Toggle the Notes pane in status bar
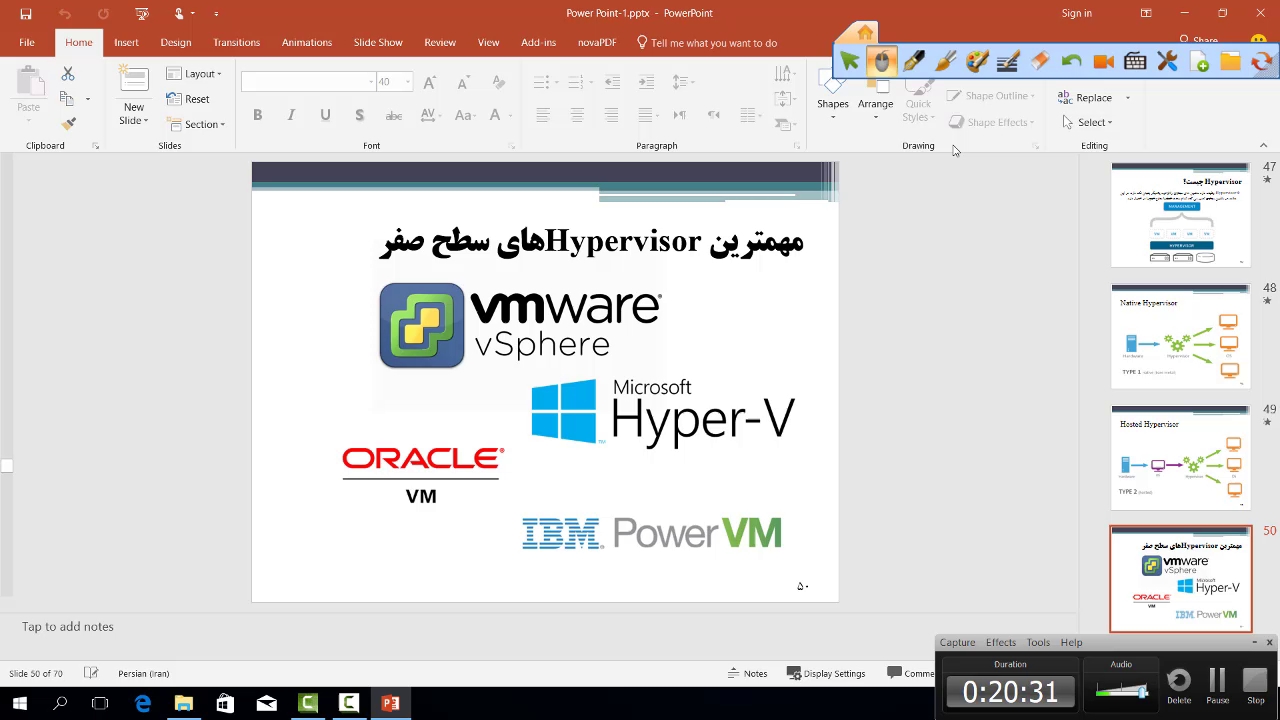The image size is (1280, 720). (747, 673)
